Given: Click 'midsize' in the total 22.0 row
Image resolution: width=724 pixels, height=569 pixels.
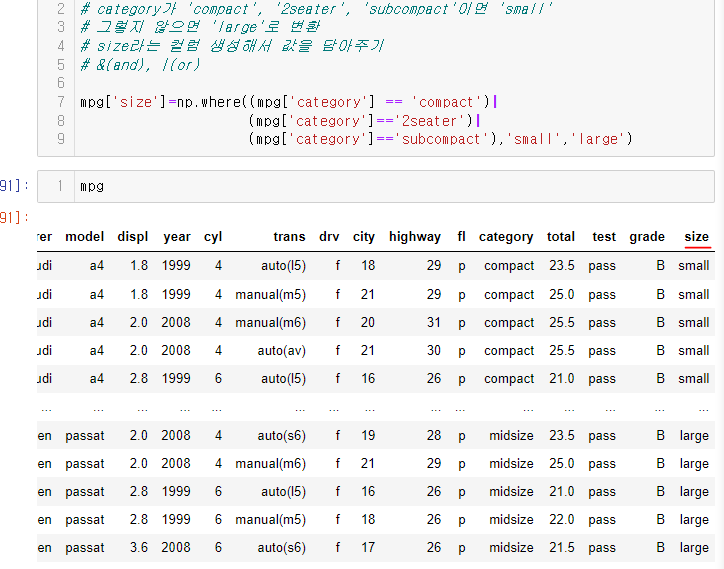Looking at the screenshot, I should coord(511,520).
